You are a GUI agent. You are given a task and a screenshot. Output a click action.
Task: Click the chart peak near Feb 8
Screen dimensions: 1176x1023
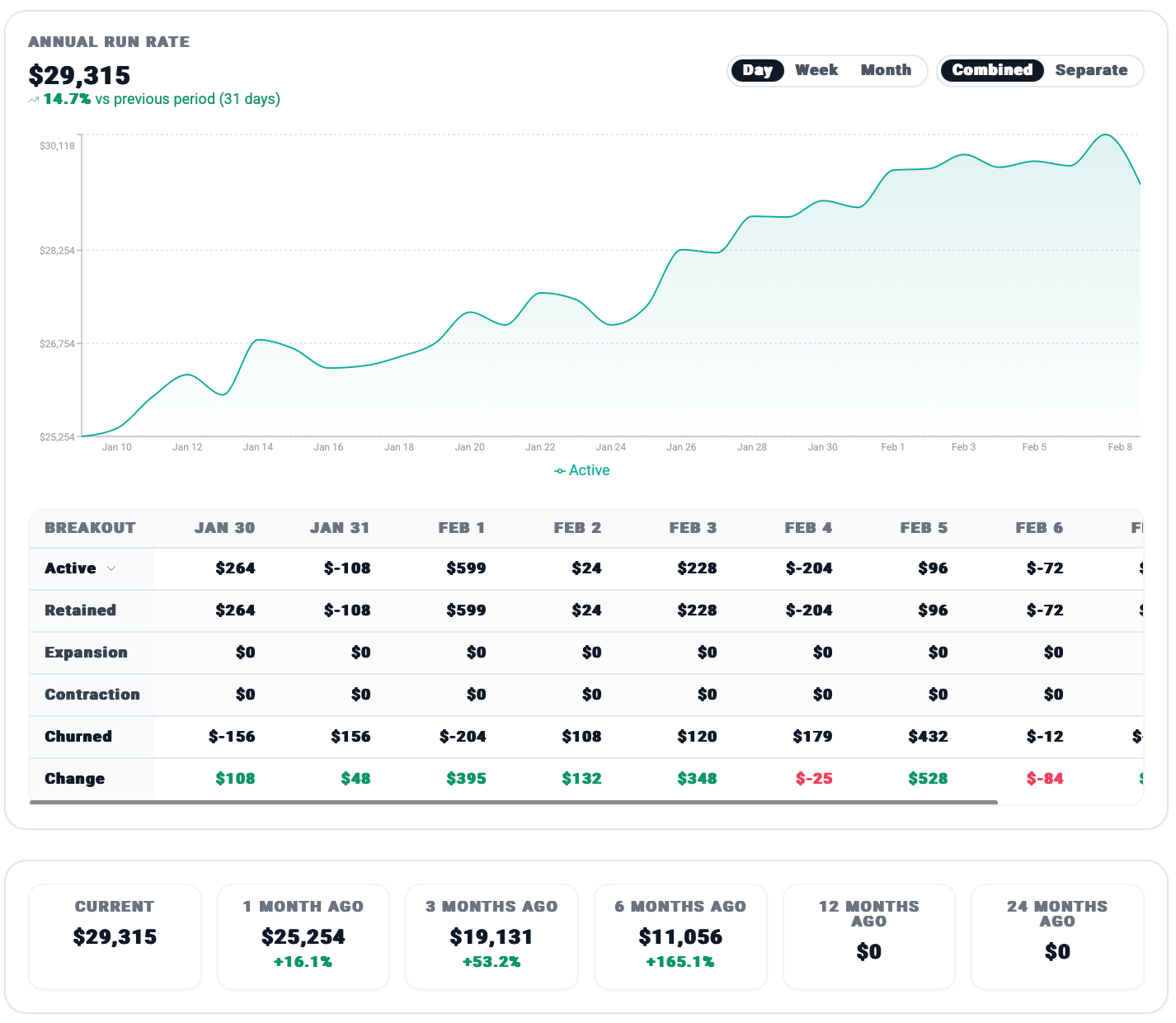1105,134
